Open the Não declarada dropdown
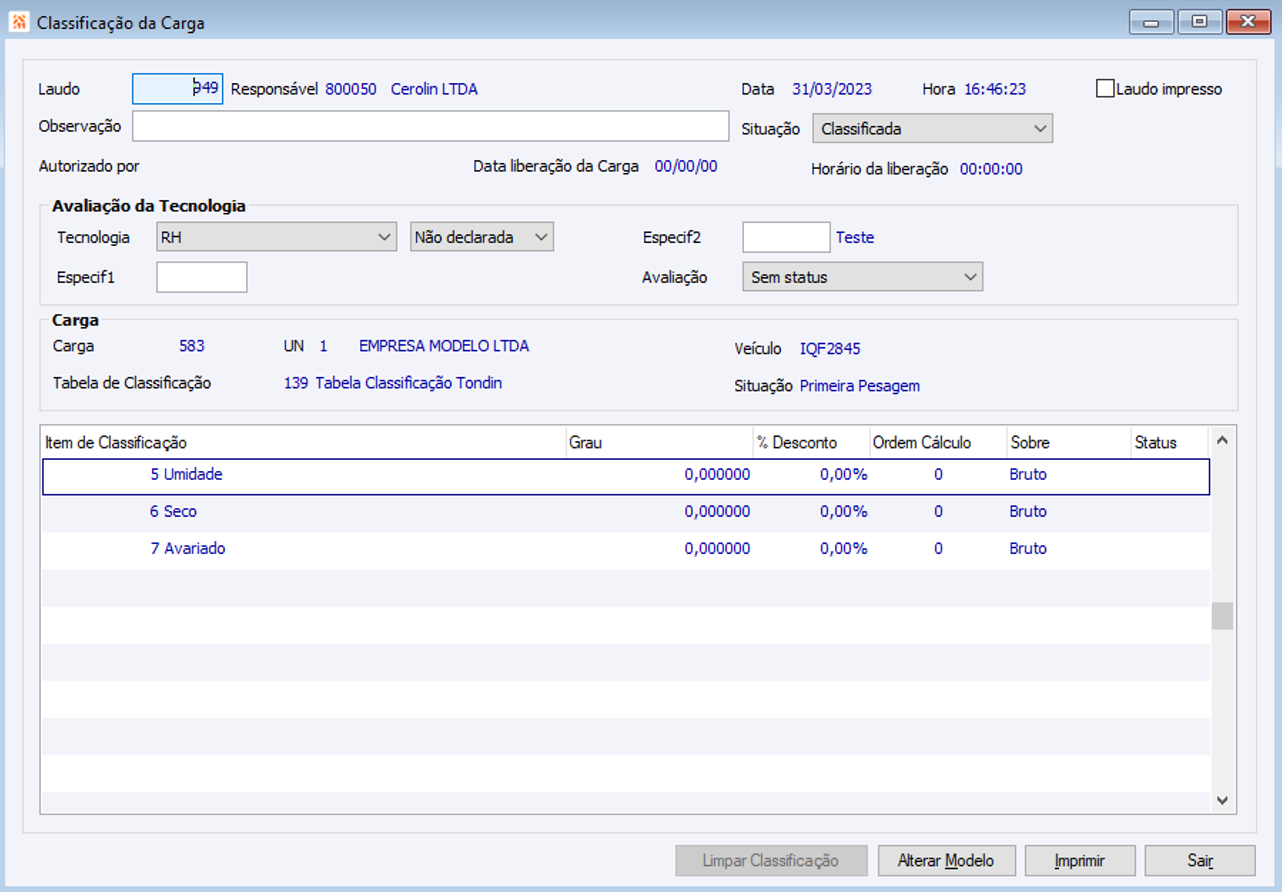The image size is (1282, 893). pyautogui.click(x=481, y=238)
